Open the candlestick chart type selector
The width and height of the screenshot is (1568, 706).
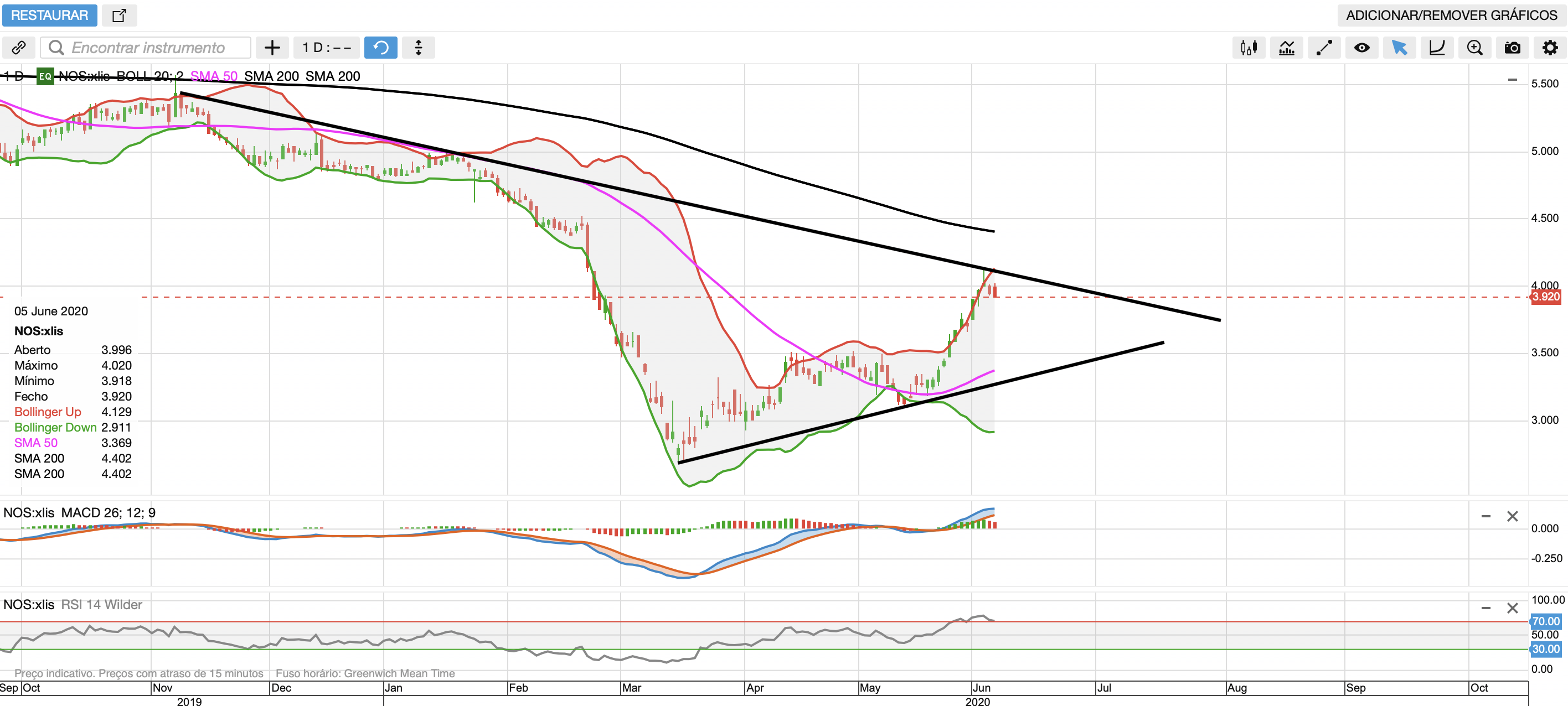coord(1249,48)
